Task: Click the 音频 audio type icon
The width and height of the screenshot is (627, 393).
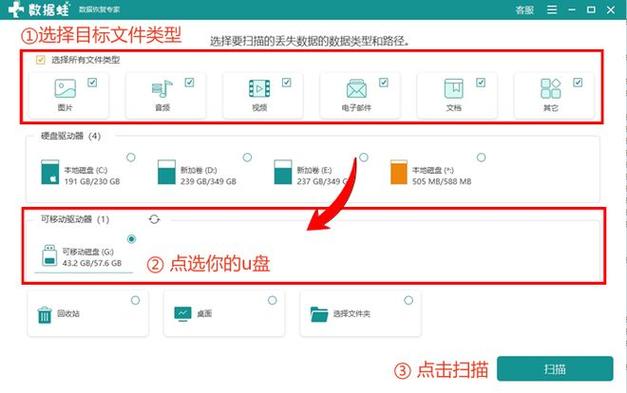Action: [x=162, y=88]
